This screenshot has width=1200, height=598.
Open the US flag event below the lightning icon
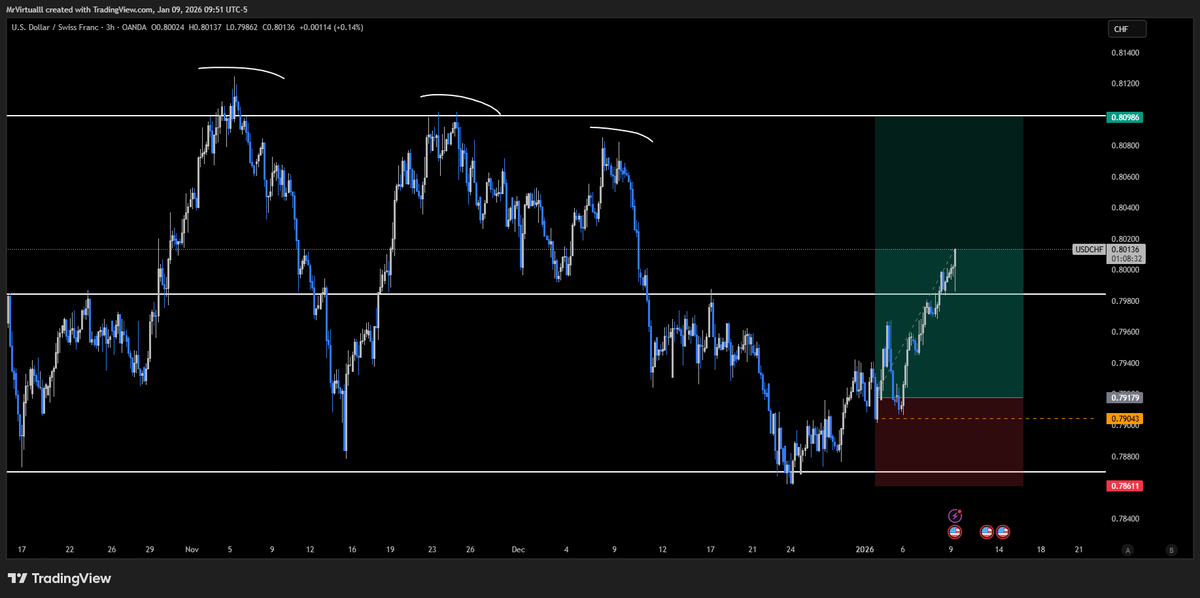click(x=954, y=532)
